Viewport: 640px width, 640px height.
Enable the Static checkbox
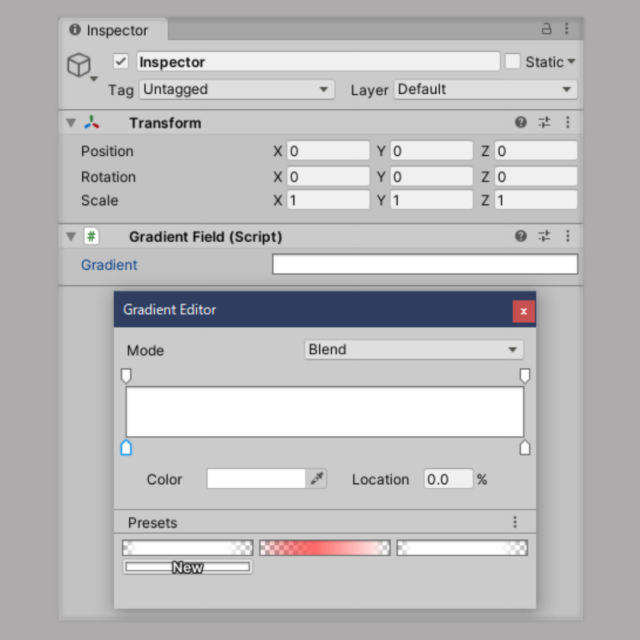pyautogui.click(x=513, y=62)
